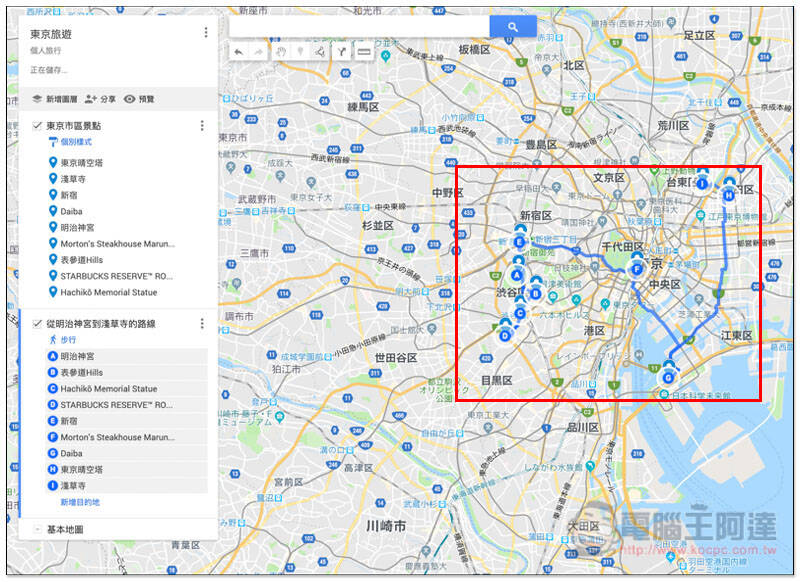Select the add directions tool
Image resolution: width=800 pixels, height=582 pixels.
pos(341,52)
